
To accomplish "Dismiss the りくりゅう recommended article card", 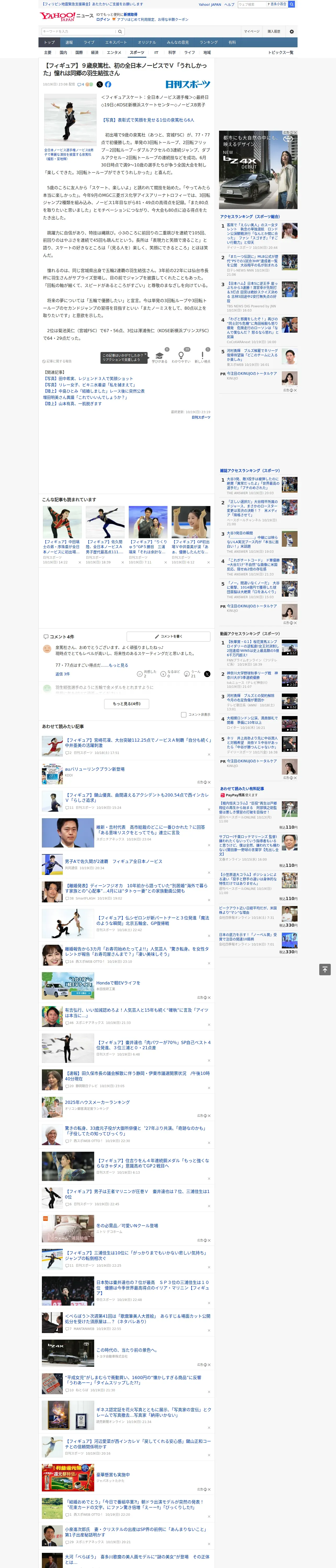I will tap(165, 562).
